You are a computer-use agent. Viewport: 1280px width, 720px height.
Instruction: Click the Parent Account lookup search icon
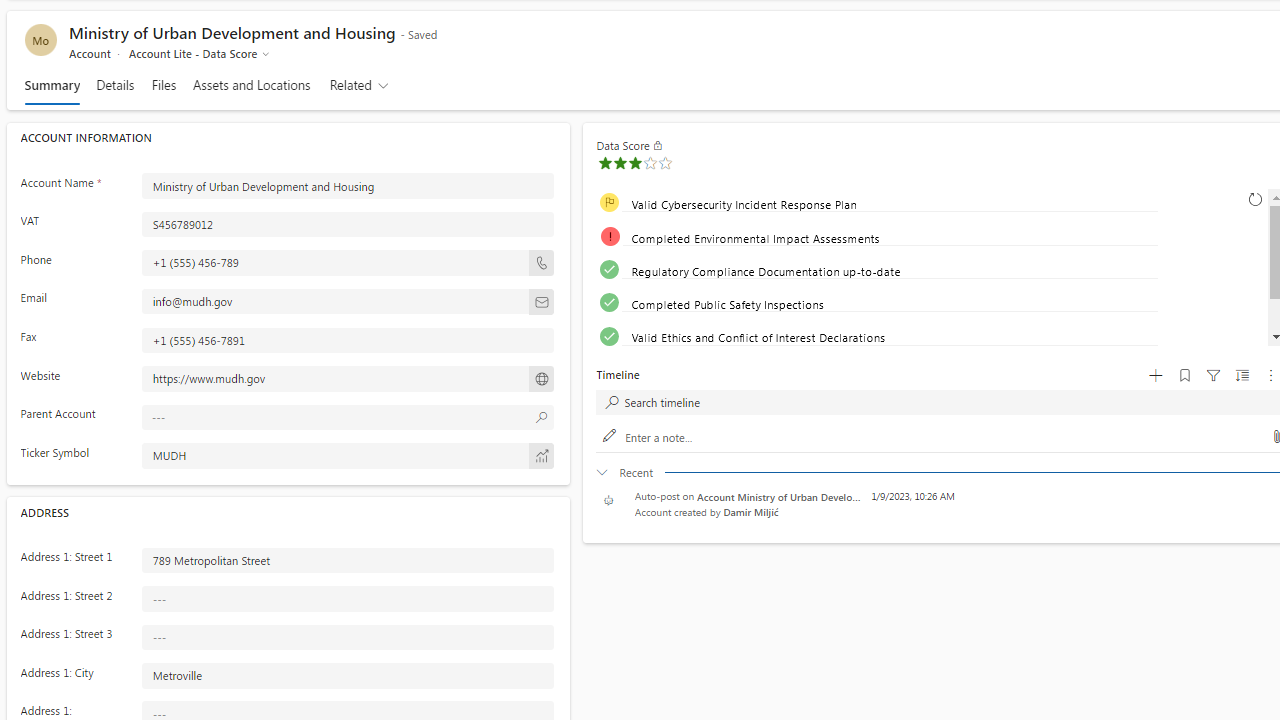[541, 417]
